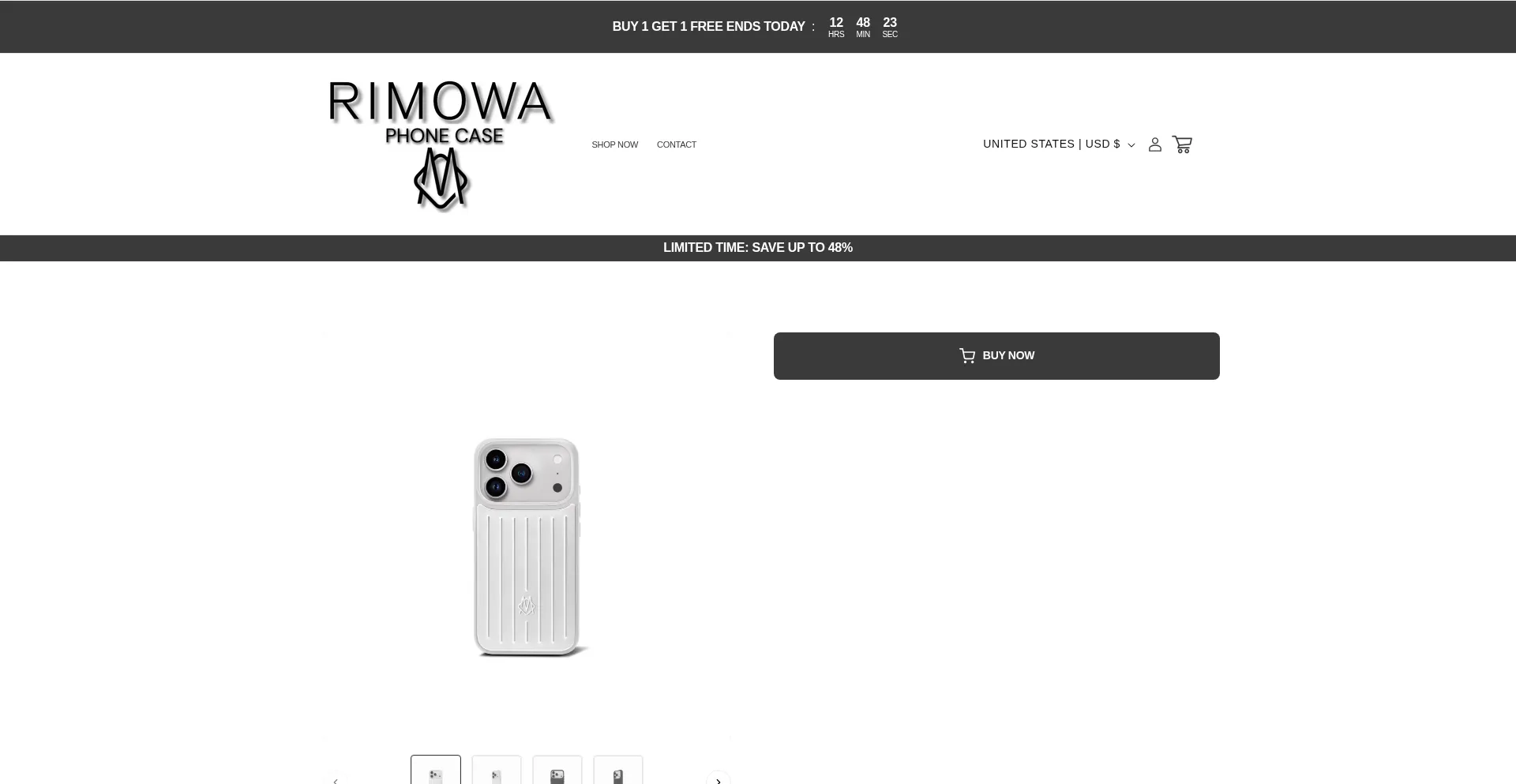The image size is (1516, 784).
Task: Click the BUY NOW button
Action: [996, 356]
